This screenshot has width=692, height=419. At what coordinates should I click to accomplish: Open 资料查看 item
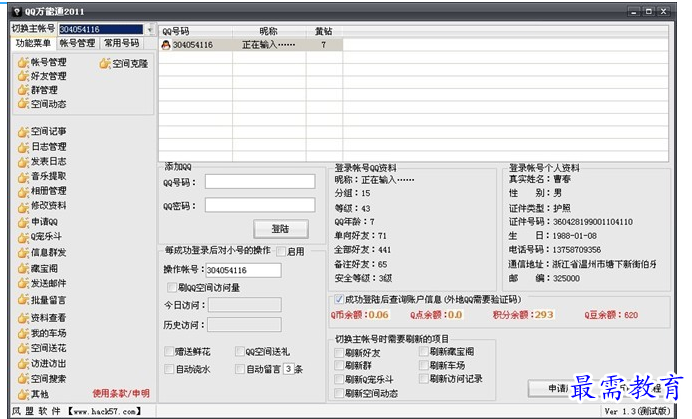[x=42, y=318]
